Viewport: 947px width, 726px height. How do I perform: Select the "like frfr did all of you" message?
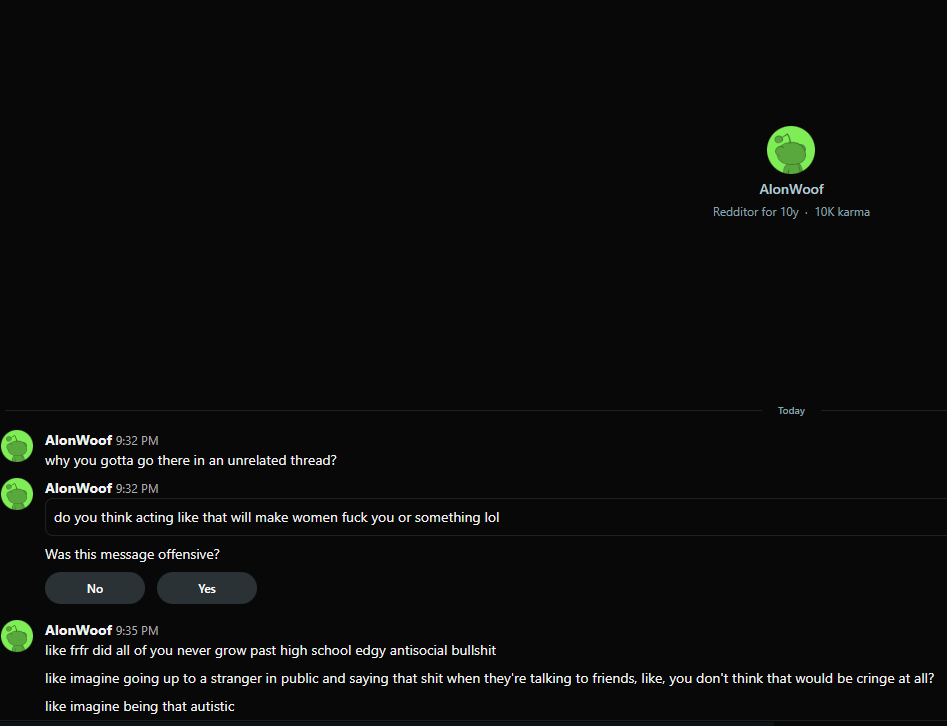coord(270,651)
